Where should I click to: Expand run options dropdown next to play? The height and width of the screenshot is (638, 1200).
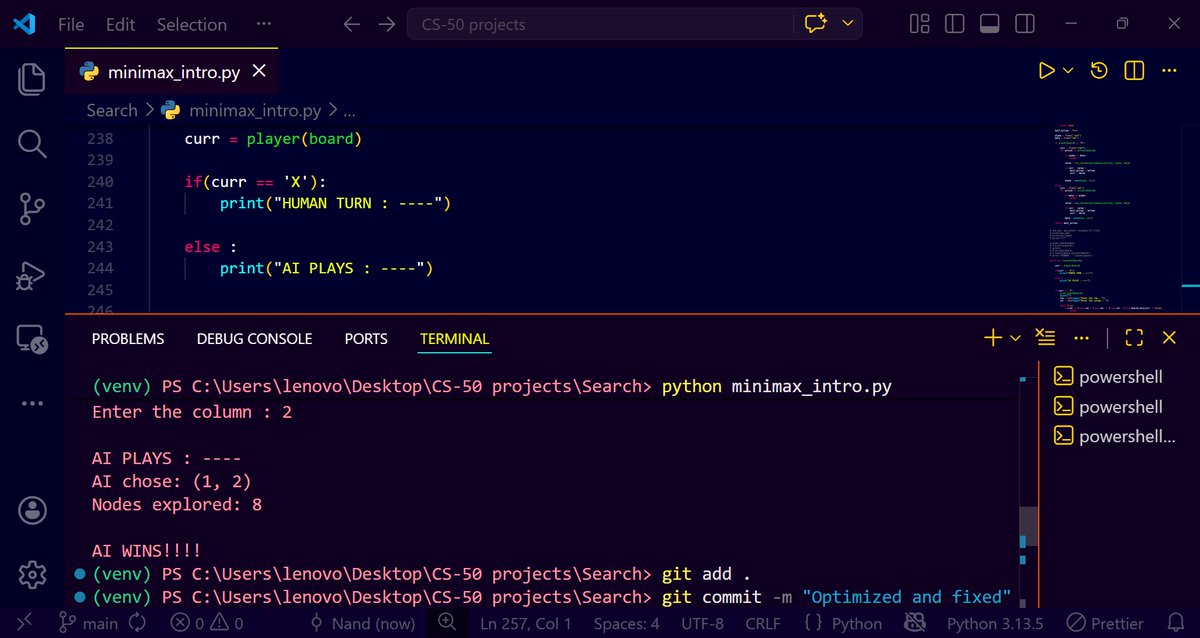tap(1068, 71)
